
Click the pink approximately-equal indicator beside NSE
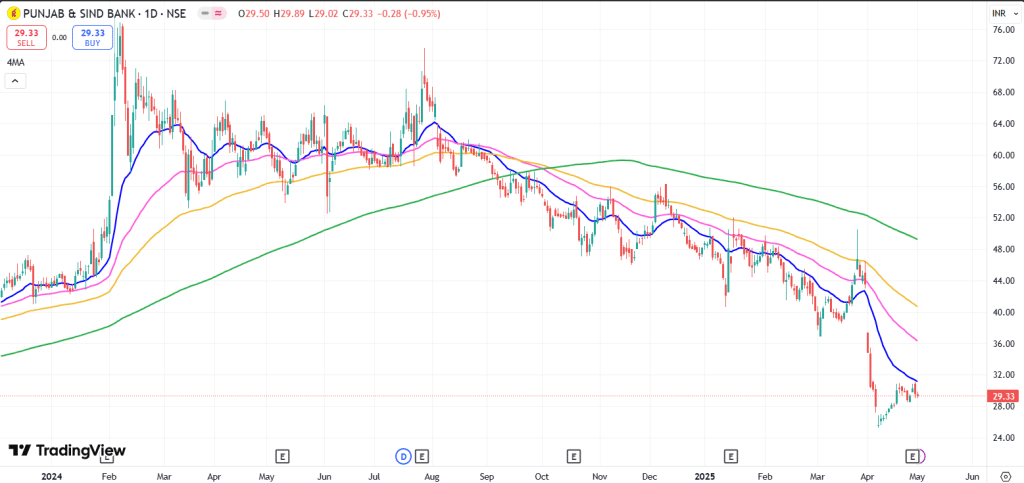tap(218, 13)
